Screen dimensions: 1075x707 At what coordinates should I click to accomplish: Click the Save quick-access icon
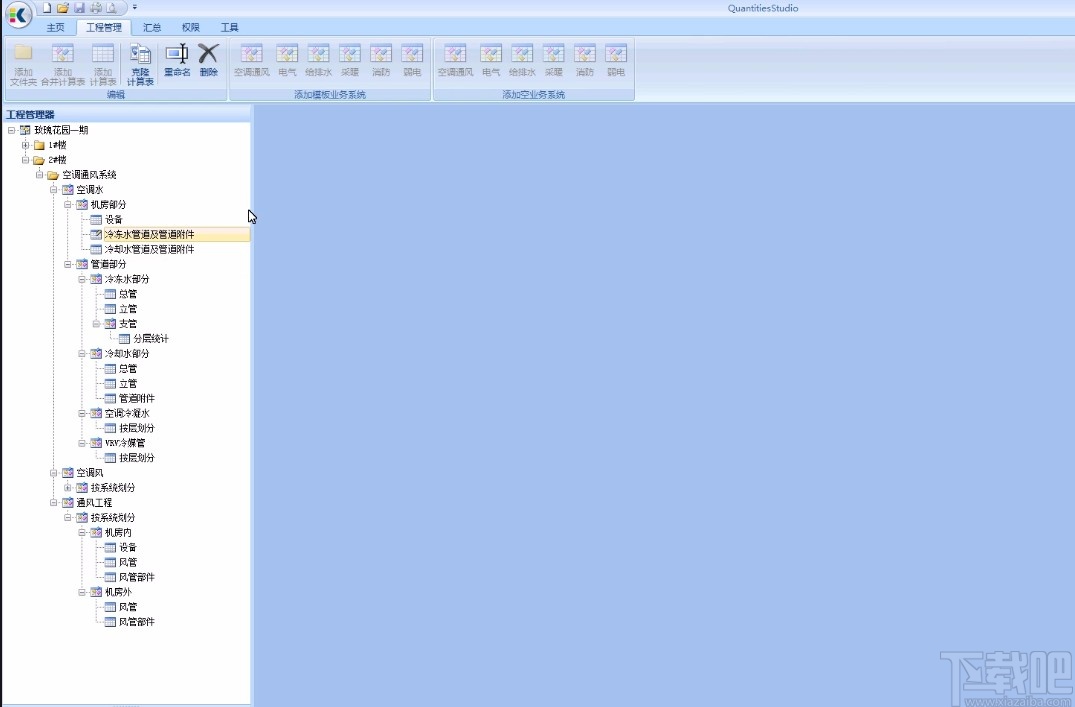click(80, 8)
